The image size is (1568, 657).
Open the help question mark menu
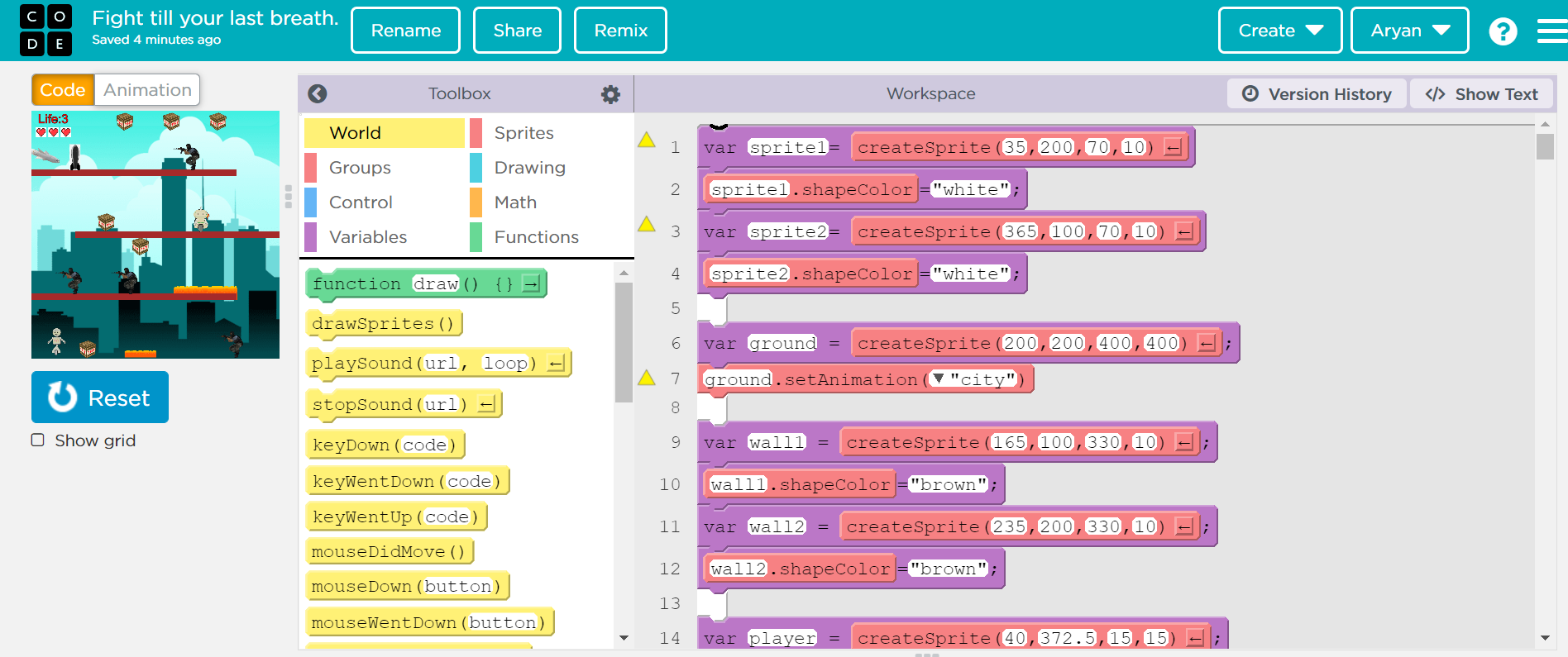pyautogui.click(x=1503, y=31)
